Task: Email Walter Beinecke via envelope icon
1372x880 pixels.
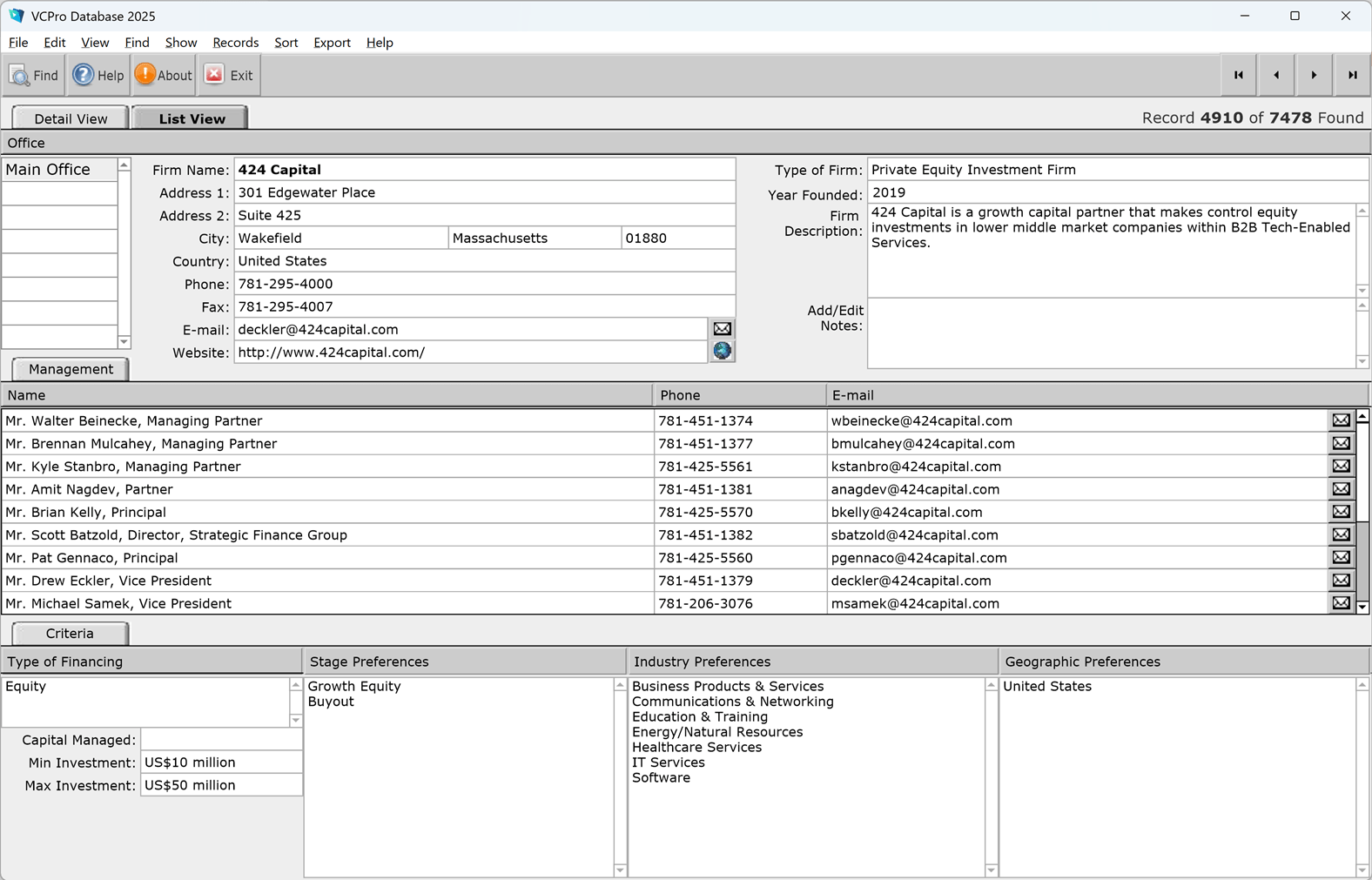Action: point(1342,420)
